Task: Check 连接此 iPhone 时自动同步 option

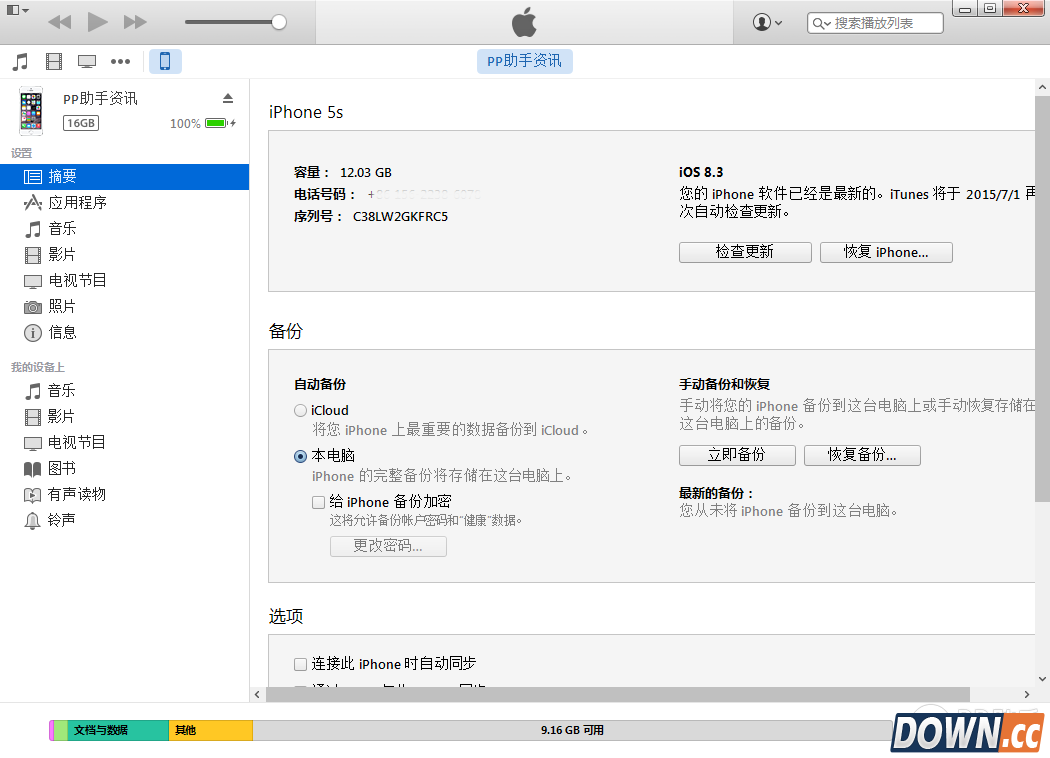Action: click(x=300, y=663)
